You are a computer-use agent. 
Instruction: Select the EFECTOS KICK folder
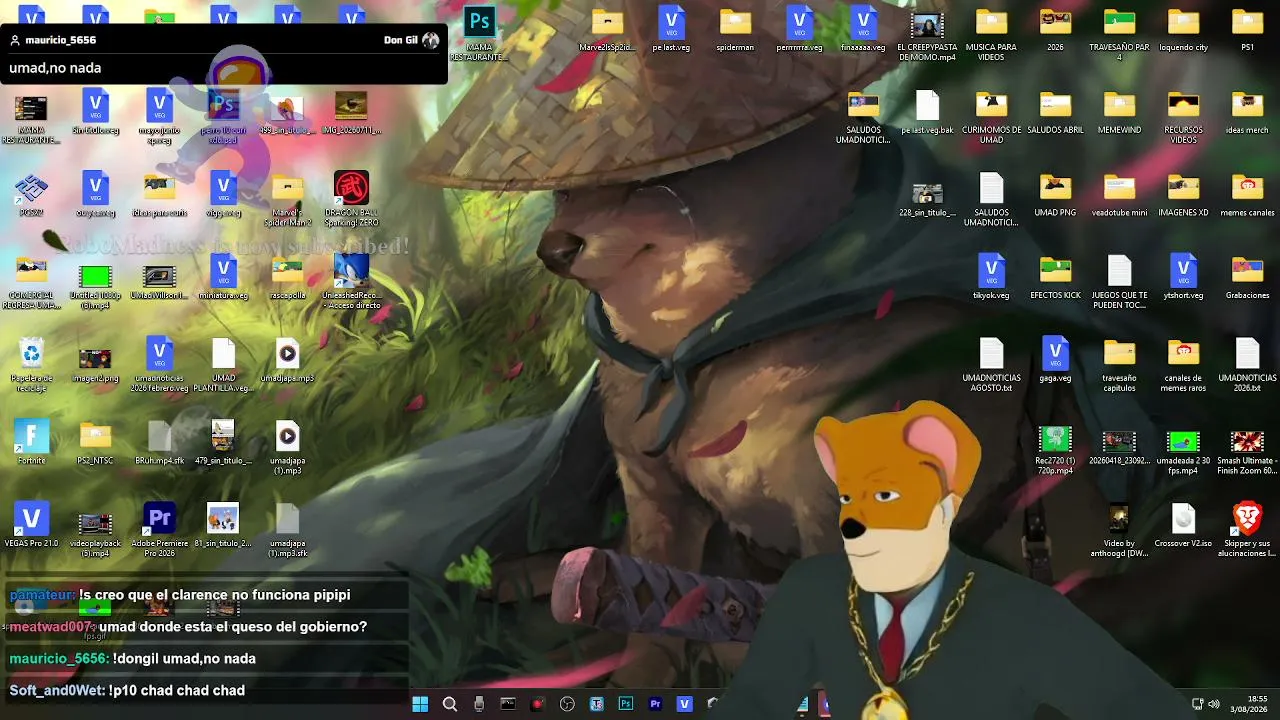(x=1055, y=276)
